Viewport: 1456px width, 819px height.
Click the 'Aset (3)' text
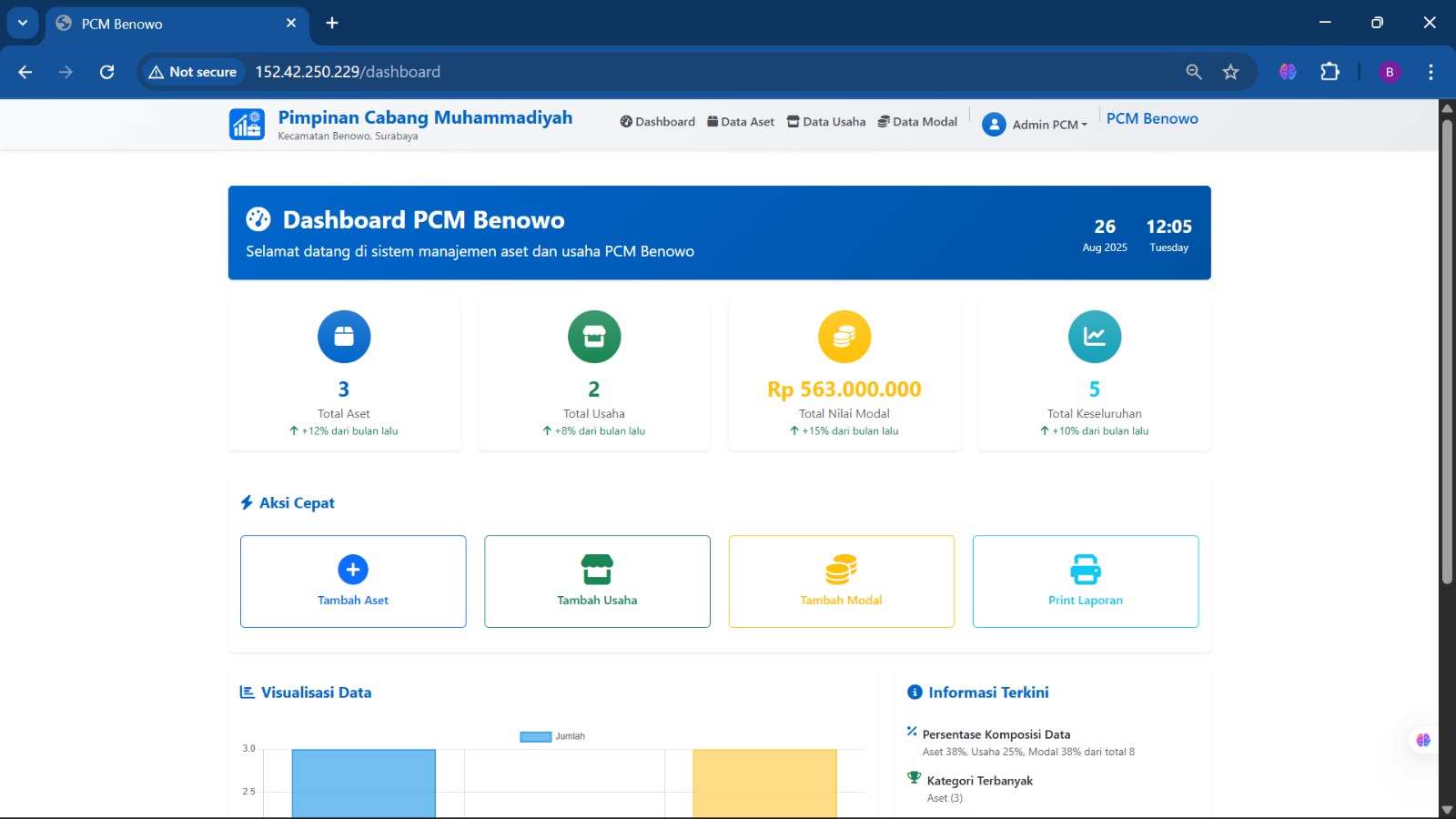pyautogui.click(x=945, y=798)
